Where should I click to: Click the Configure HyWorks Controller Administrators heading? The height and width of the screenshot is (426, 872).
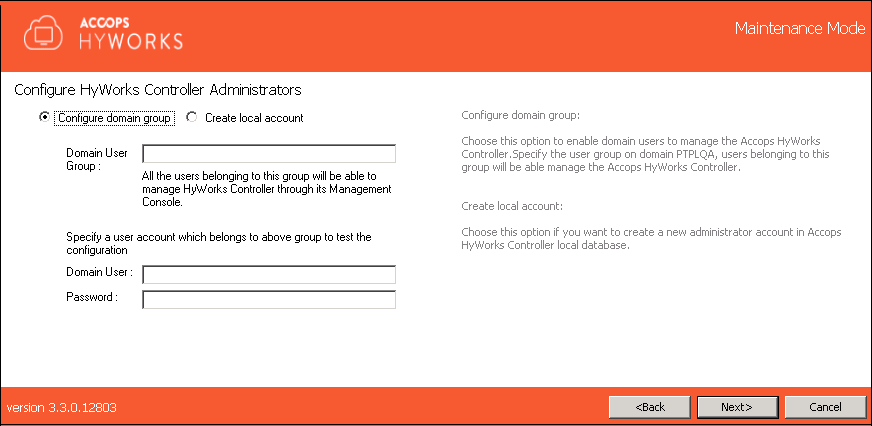point(158,90)
